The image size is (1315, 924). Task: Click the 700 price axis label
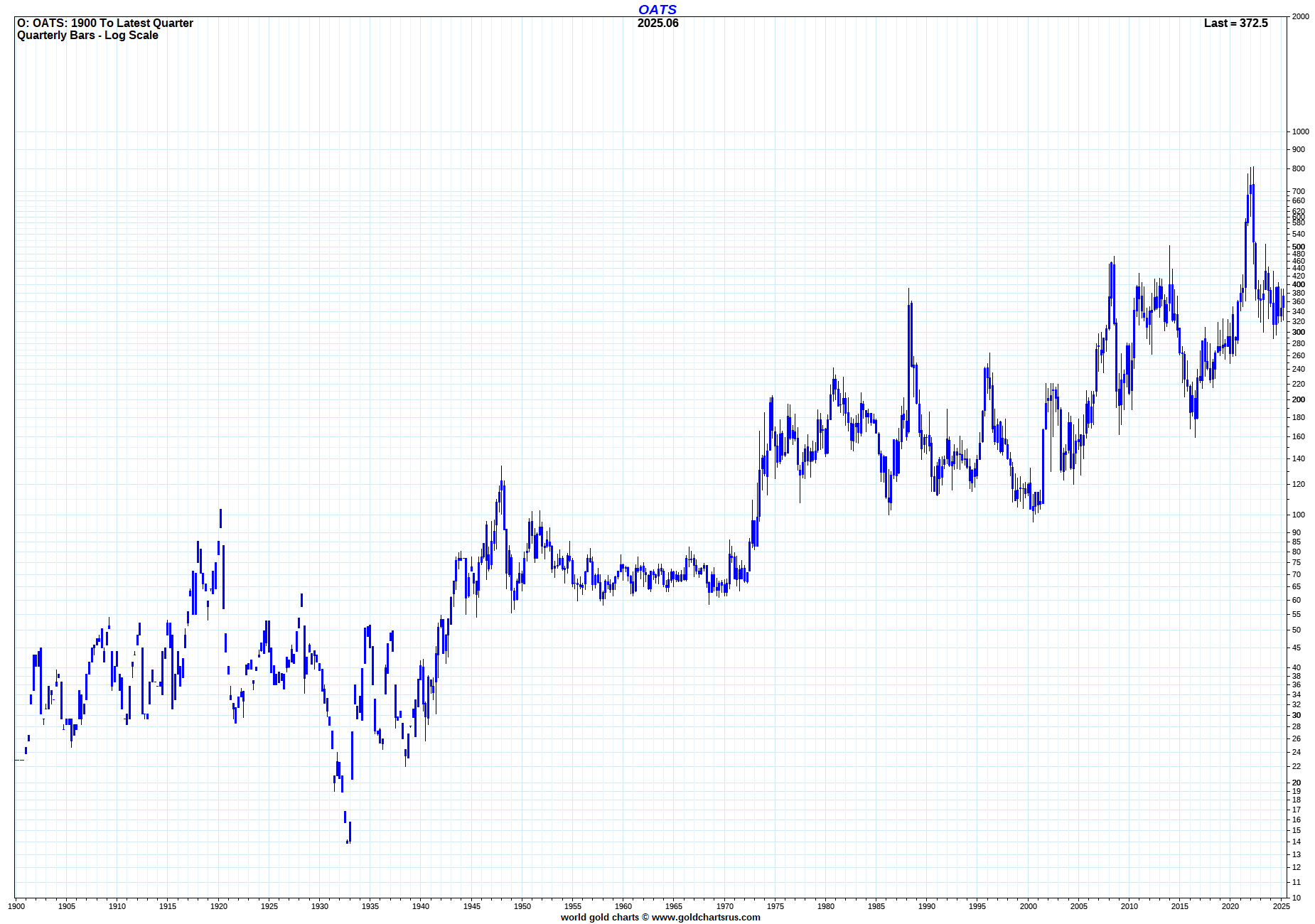point(1299,191)
